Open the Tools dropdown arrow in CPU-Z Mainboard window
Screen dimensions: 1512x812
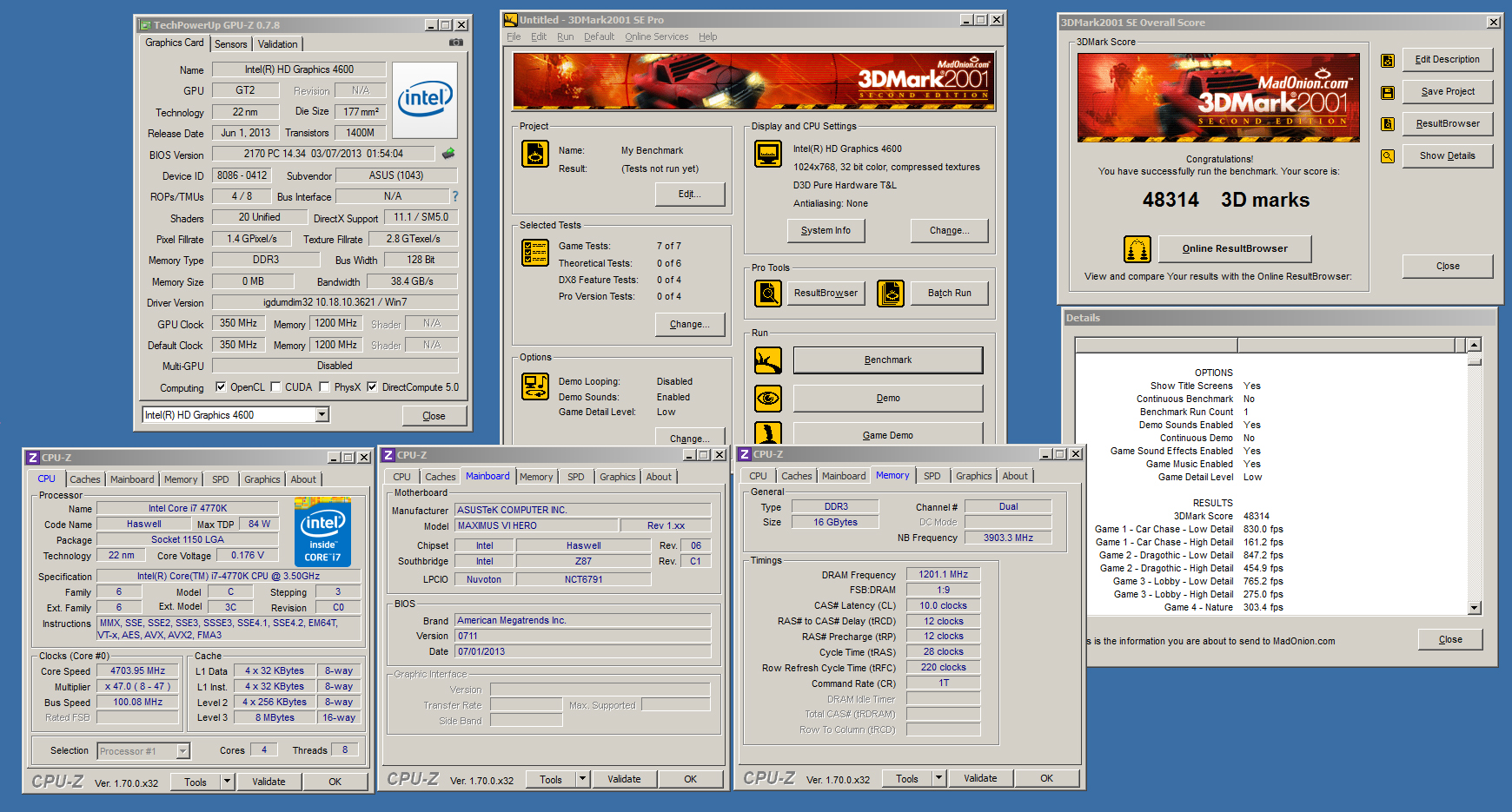pyautogui.click(x=583, y=779)
